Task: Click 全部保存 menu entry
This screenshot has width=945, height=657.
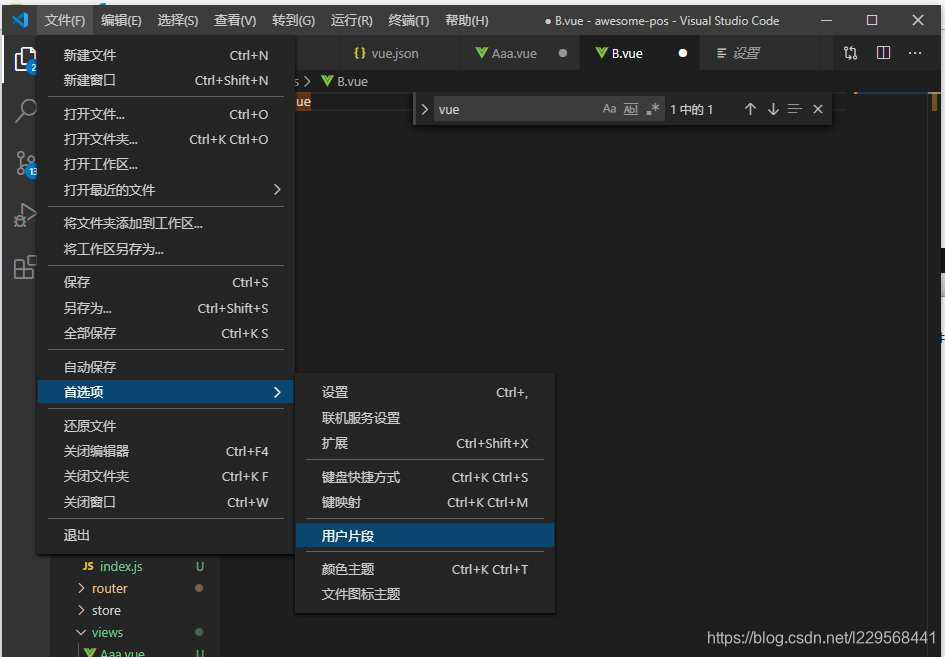Action: coord(166,333)
